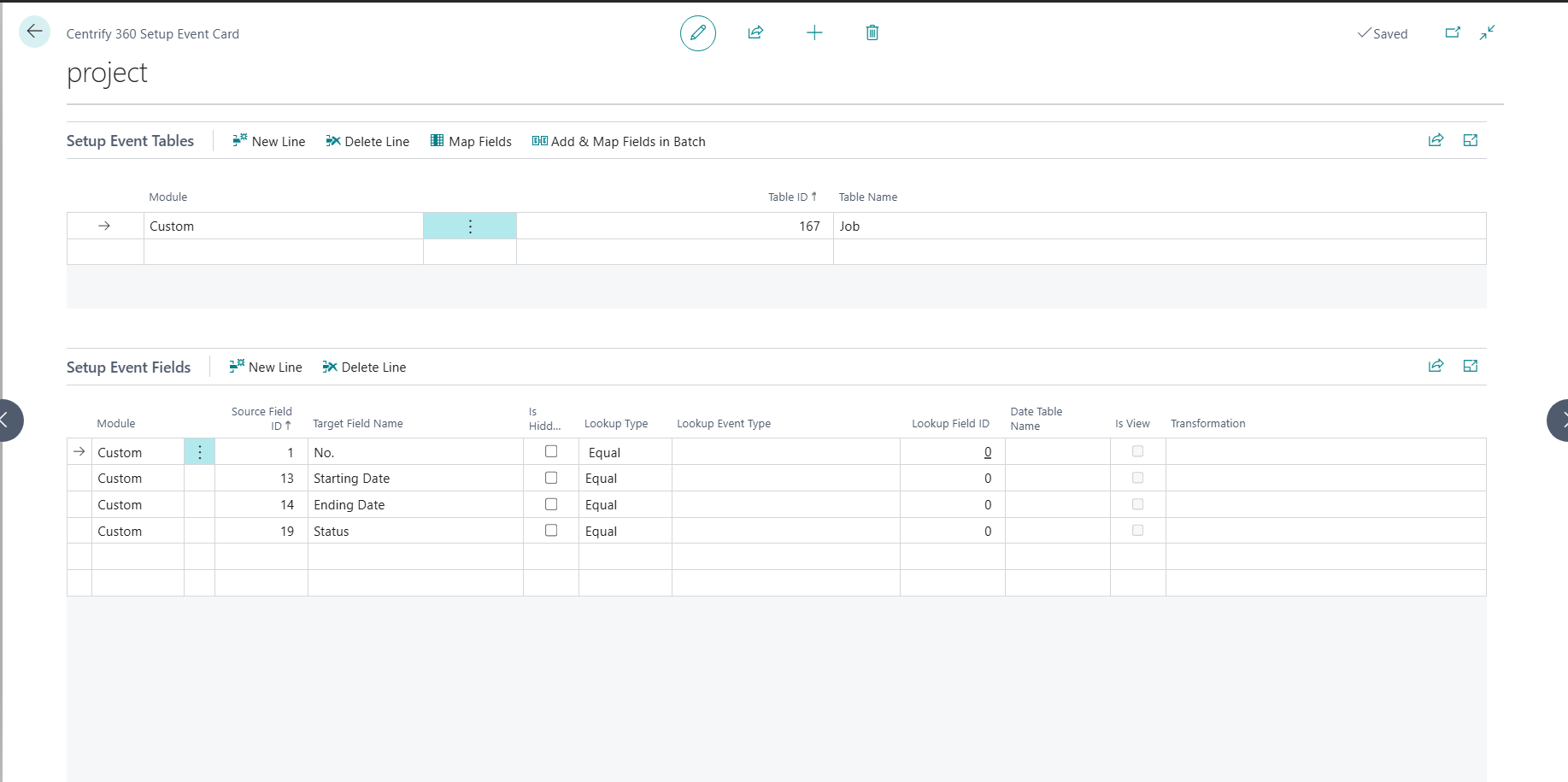This screenshot has height=782, width=1568.
Task: Collapse the Setup Event Tables heading
Action: [x=130, y=141]
